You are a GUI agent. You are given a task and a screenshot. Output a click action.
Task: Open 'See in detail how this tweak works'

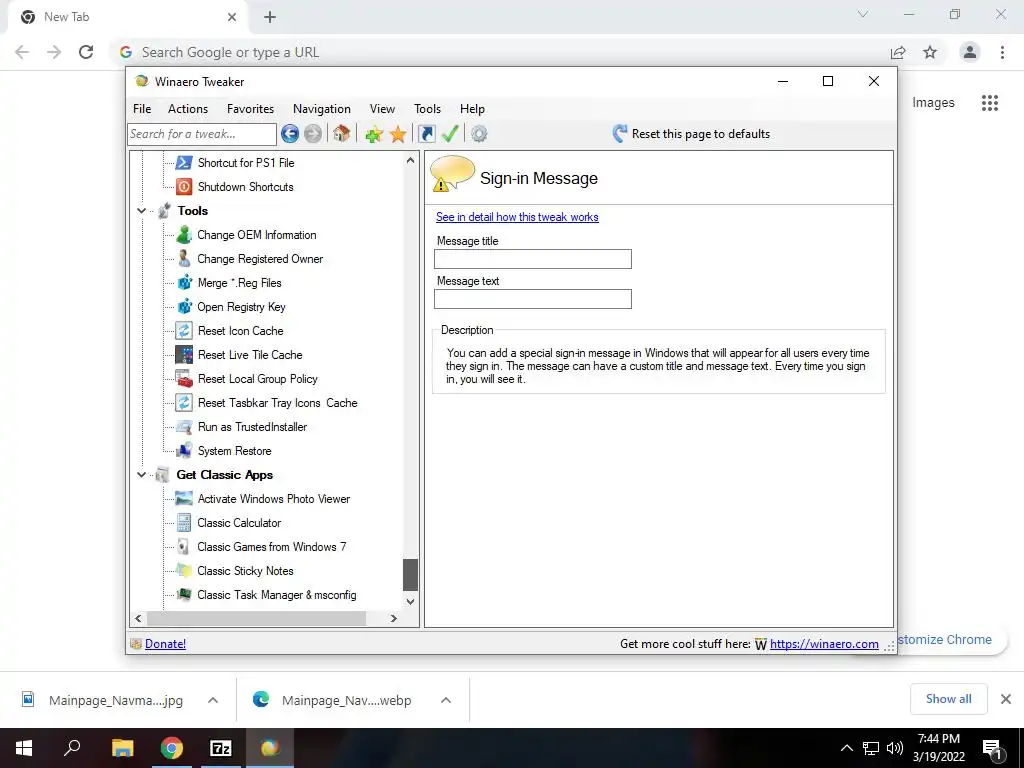(x=517, y=217)
